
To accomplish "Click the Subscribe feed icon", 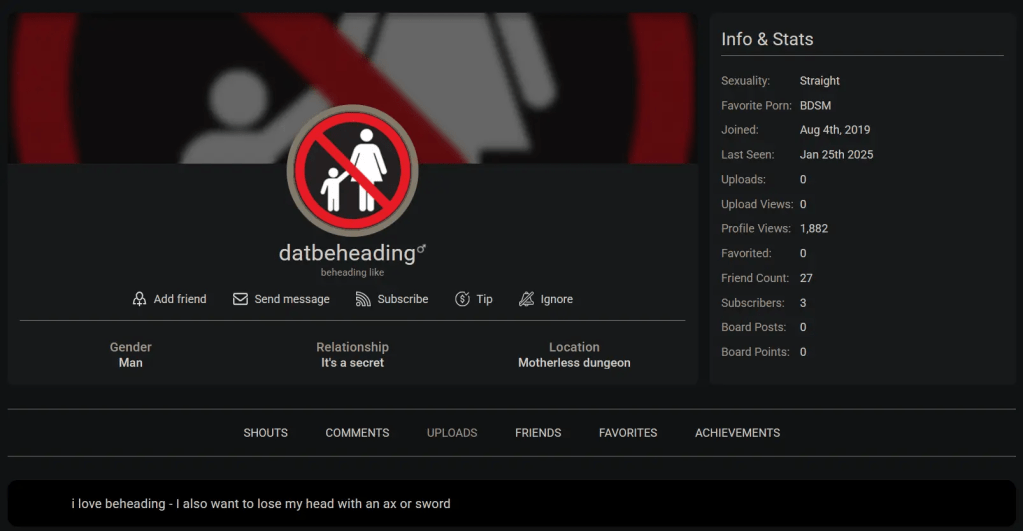I will (x=363, y=299).
